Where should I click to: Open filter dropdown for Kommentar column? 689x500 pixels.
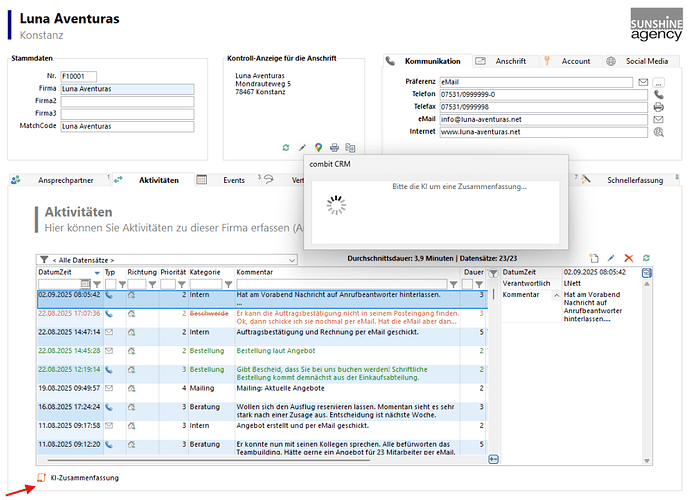tap(454, 284)
